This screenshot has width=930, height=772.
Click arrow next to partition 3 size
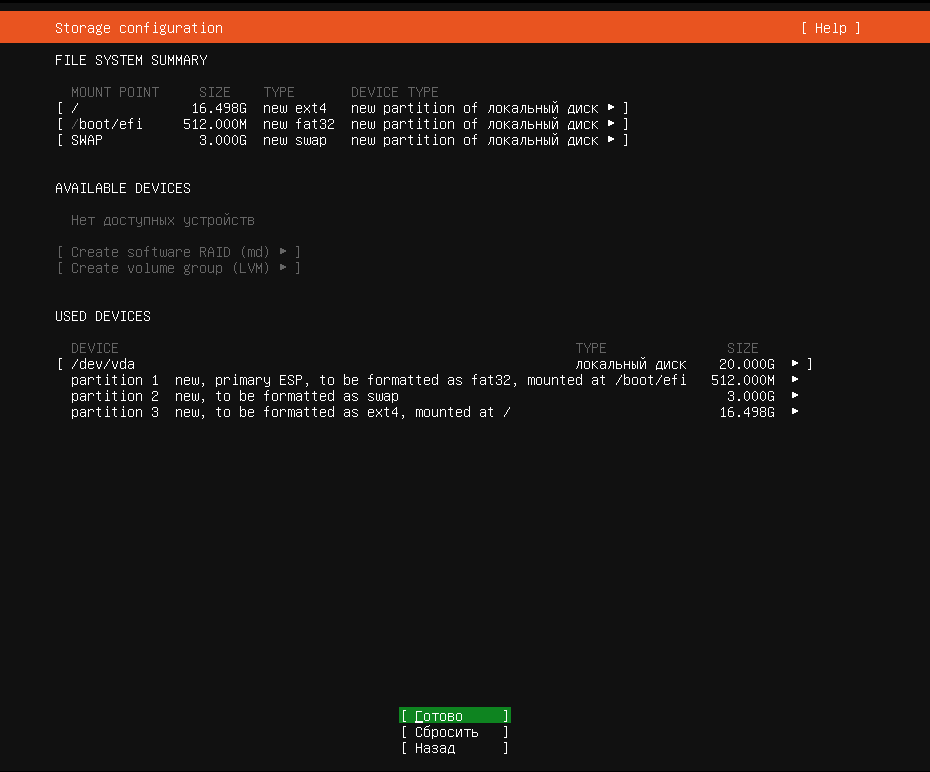tap(795, 412)
